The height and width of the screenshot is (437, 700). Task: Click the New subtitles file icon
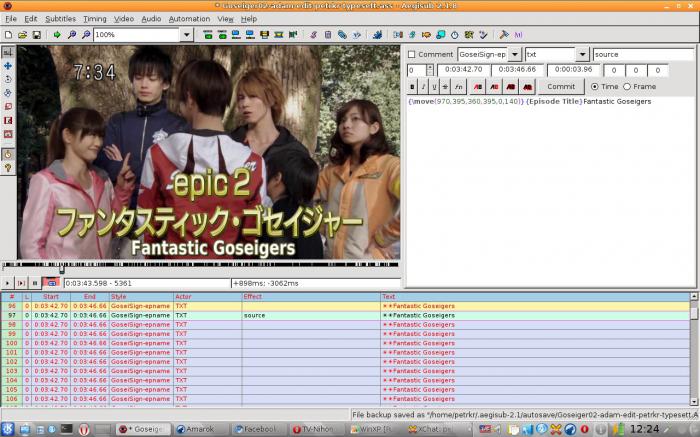[x=8, y=35]
